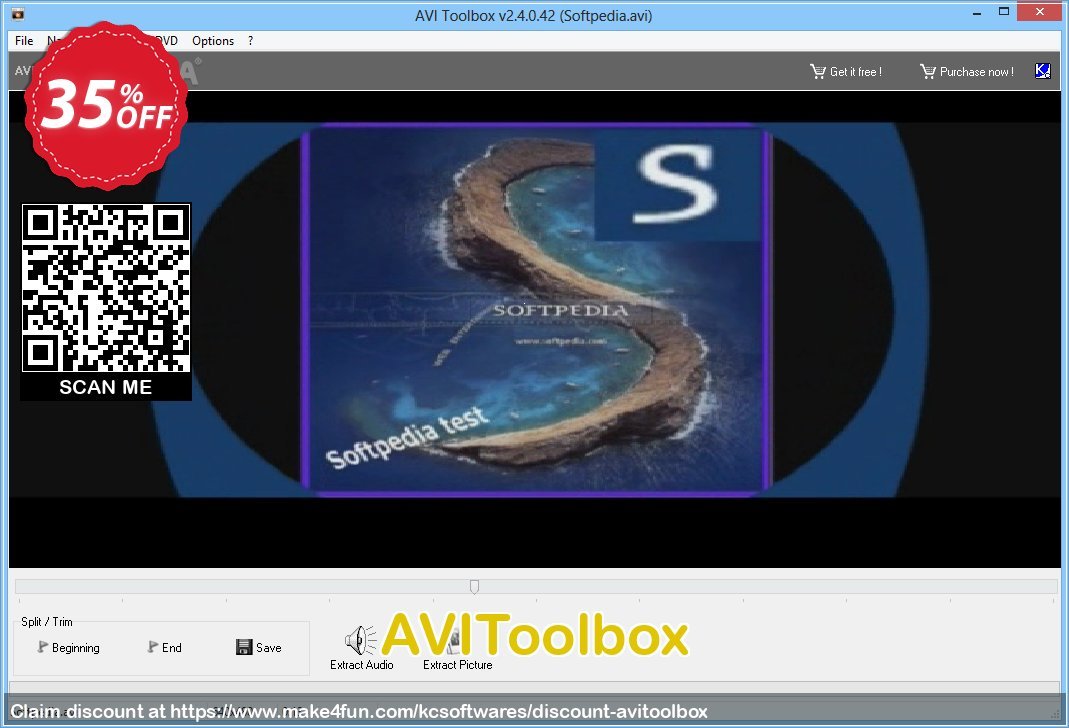
Task: Click the Extract Audio speaker icon
Action: tap(360, 640)
